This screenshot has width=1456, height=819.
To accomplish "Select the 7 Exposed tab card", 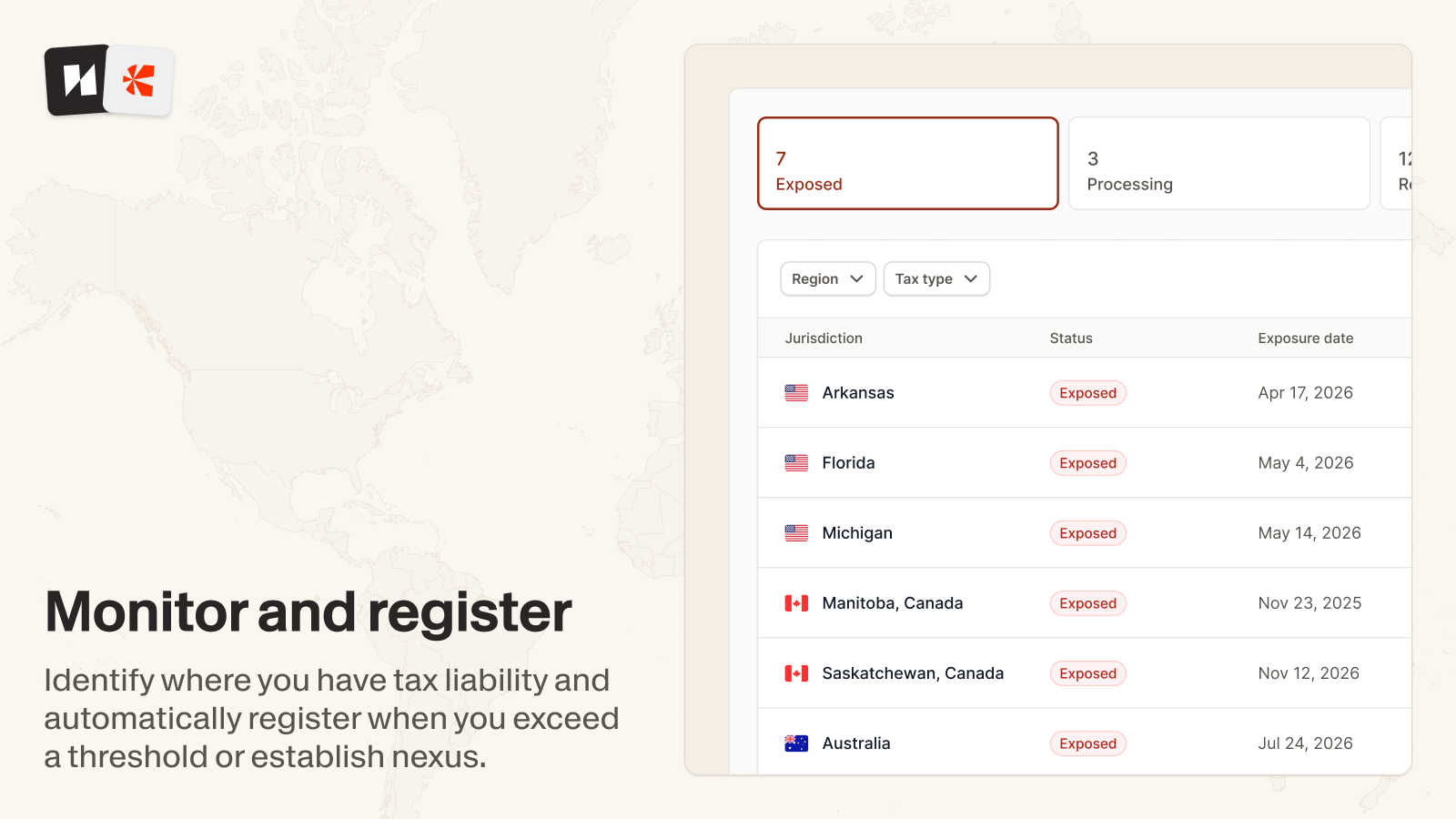I will coord(907,164).
